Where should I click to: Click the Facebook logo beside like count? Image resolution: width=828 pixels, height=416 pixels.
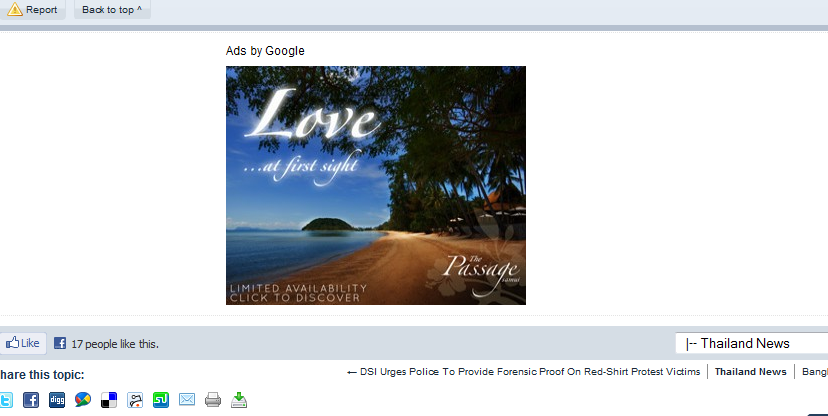[60, 343]
